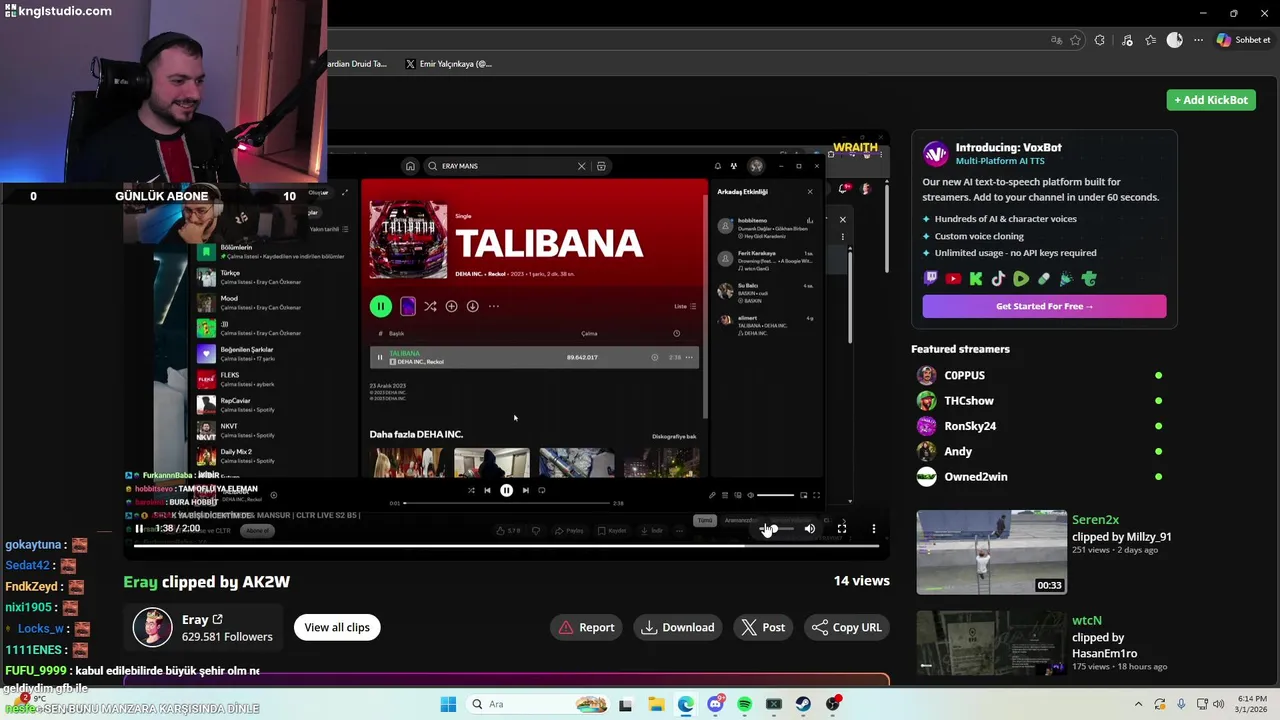Open Eray's channel link
This screenshot has width=1280, height=720.
click(202, 620)
